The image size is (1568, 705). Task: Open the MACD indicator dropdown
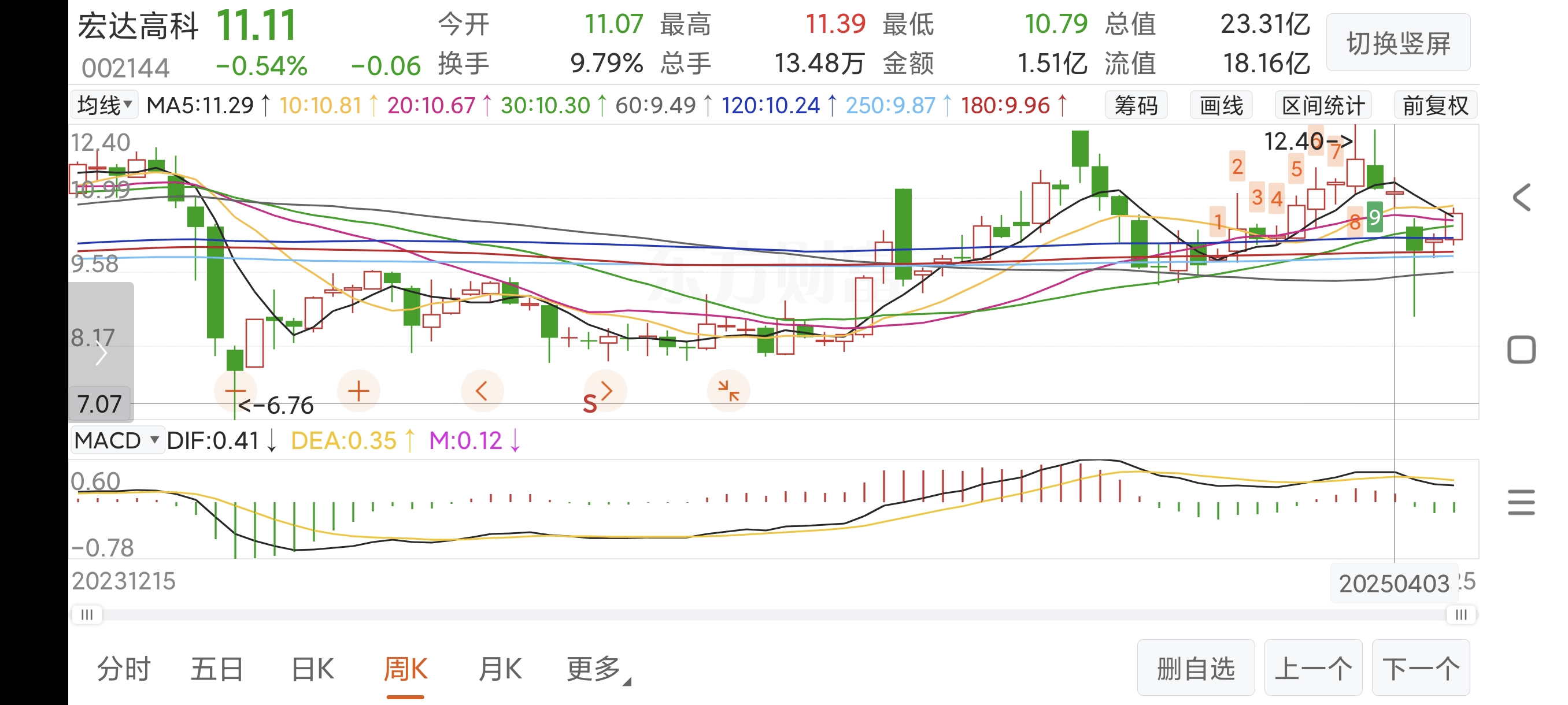(x=117, y=440)
